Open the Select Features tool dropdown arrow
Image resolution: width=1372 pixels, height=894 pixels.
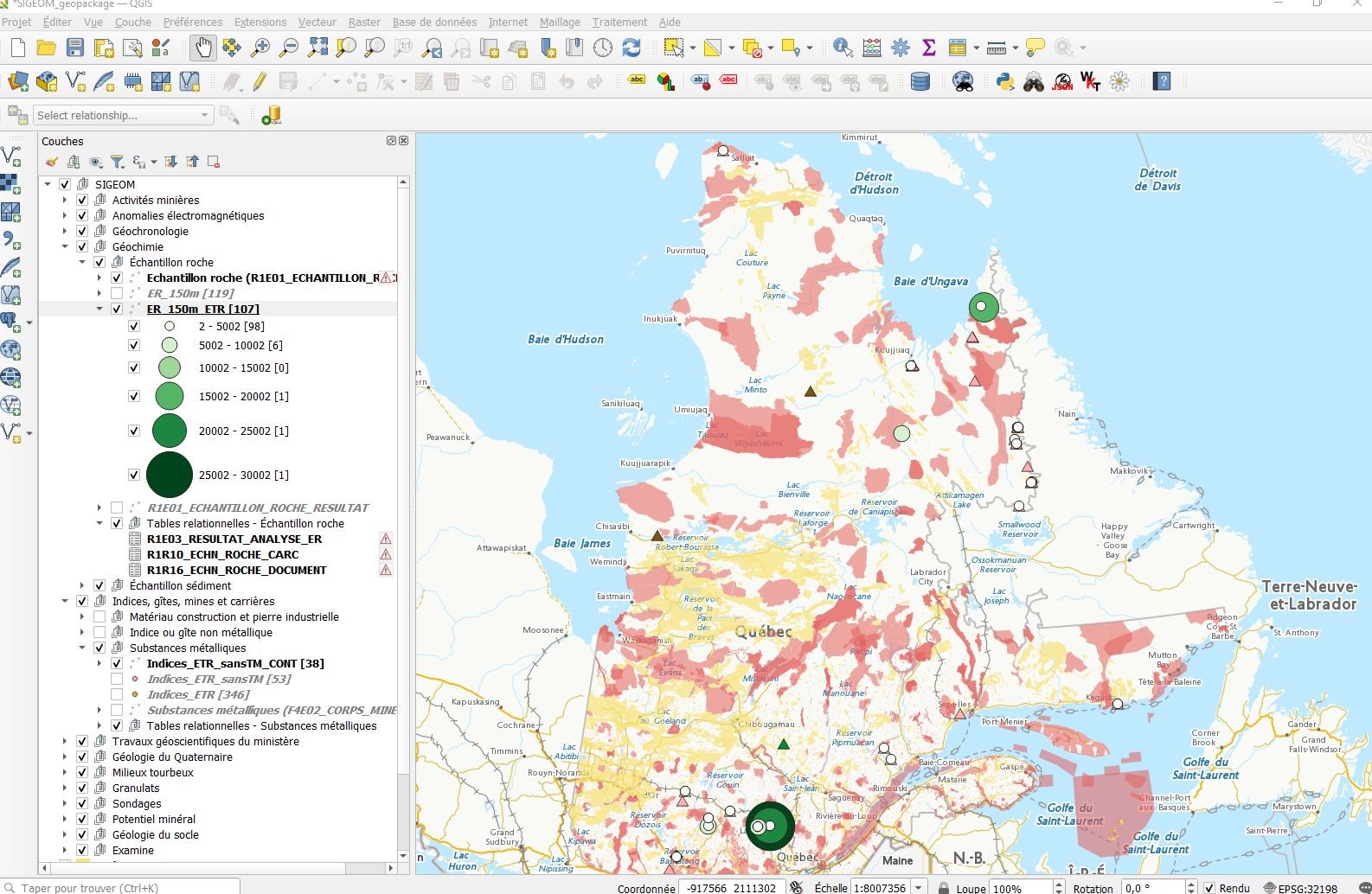pos(693,48)
